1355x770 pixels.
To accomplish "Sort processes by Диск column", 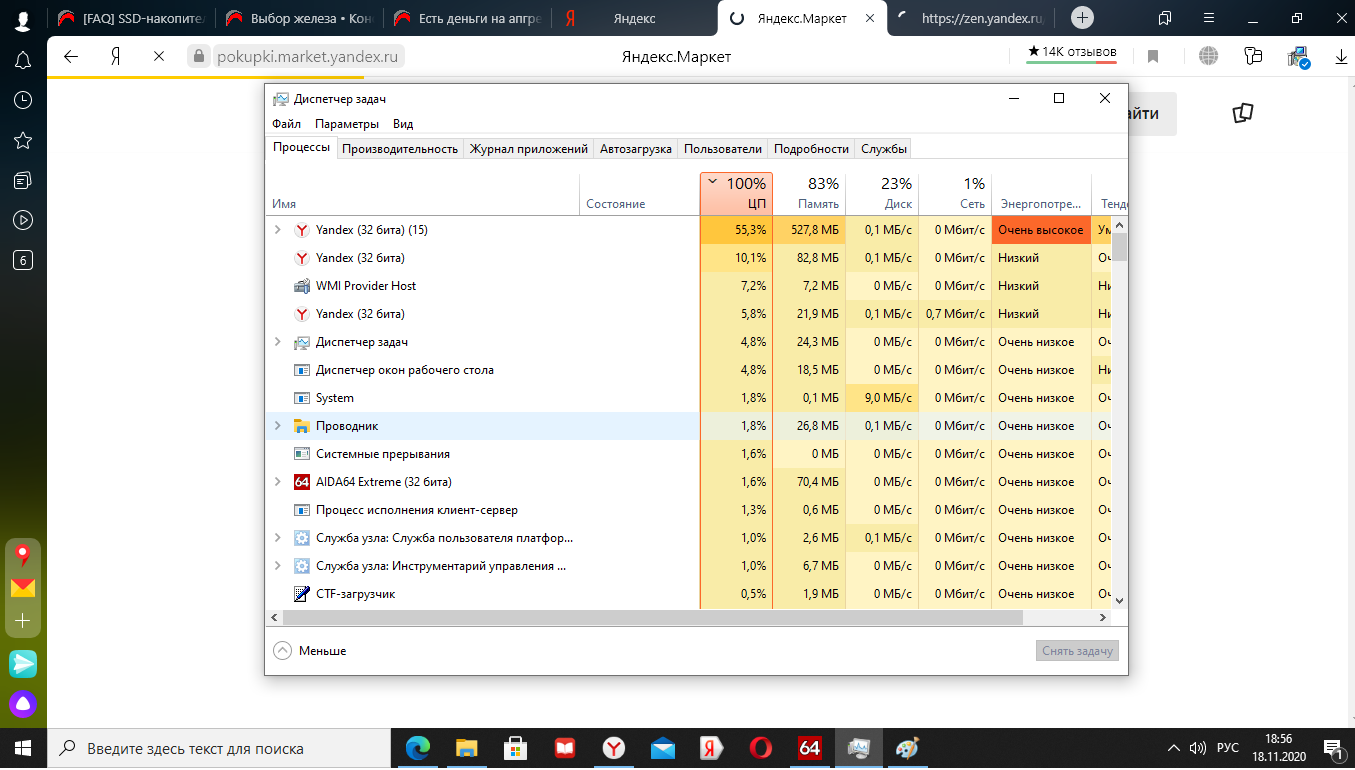I will [882, 194].
